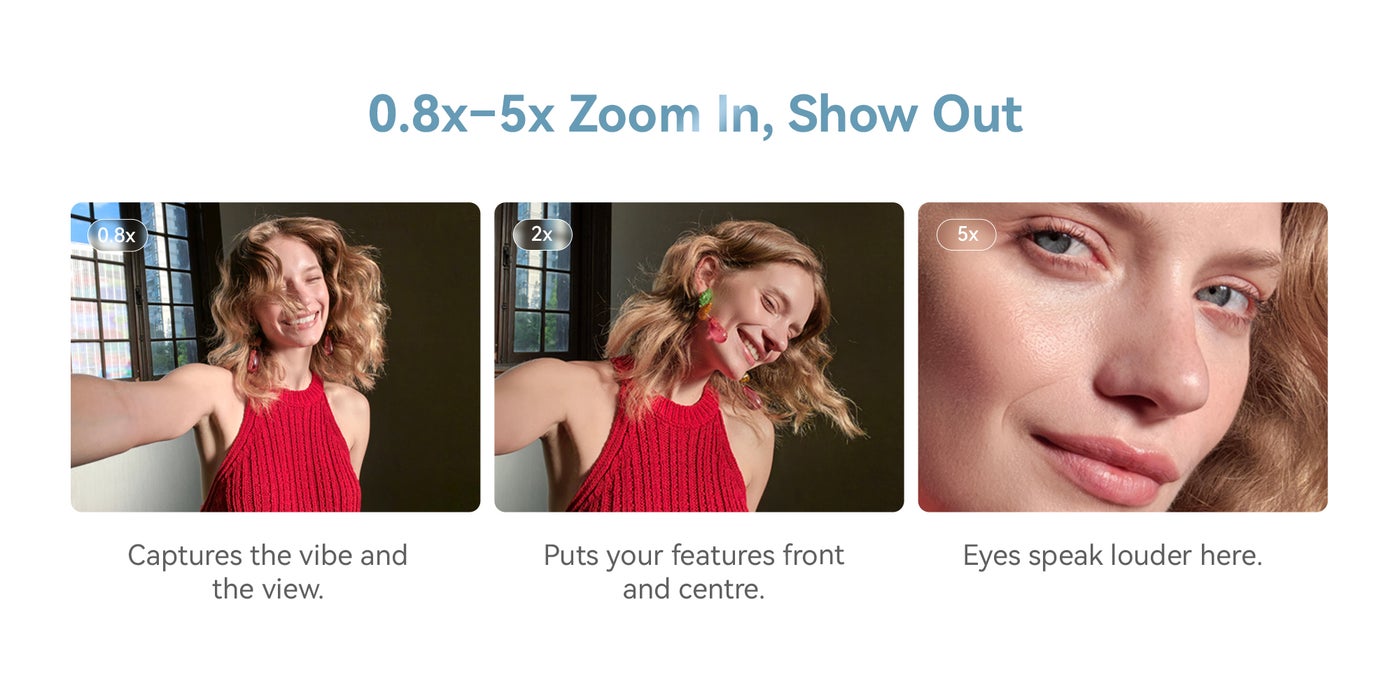Image resolution: width=1400 pixels, height=700 pixels.
Task: Click the 0.8x zoom badge
Action: [x=117, y=235]
